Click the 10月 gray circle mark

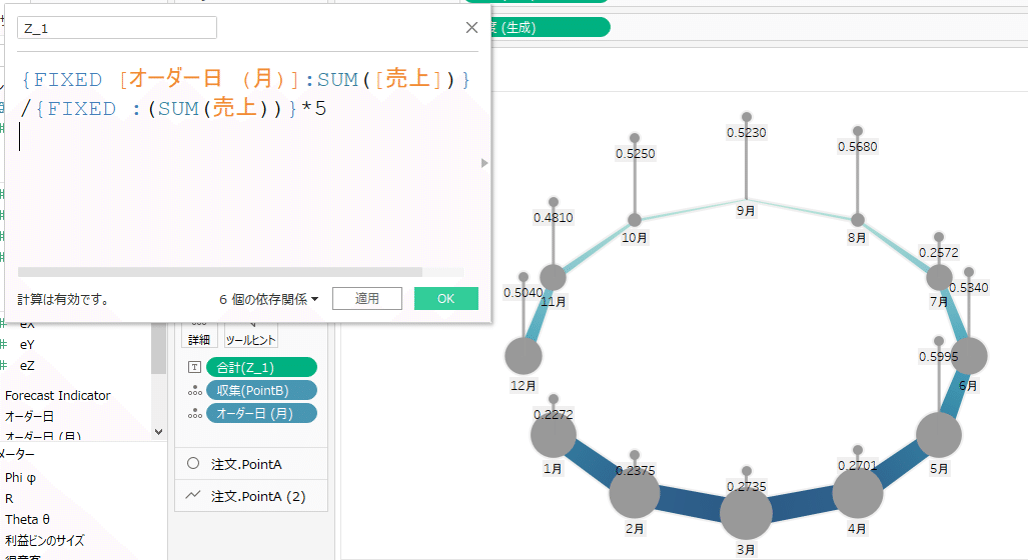point(635,220)
